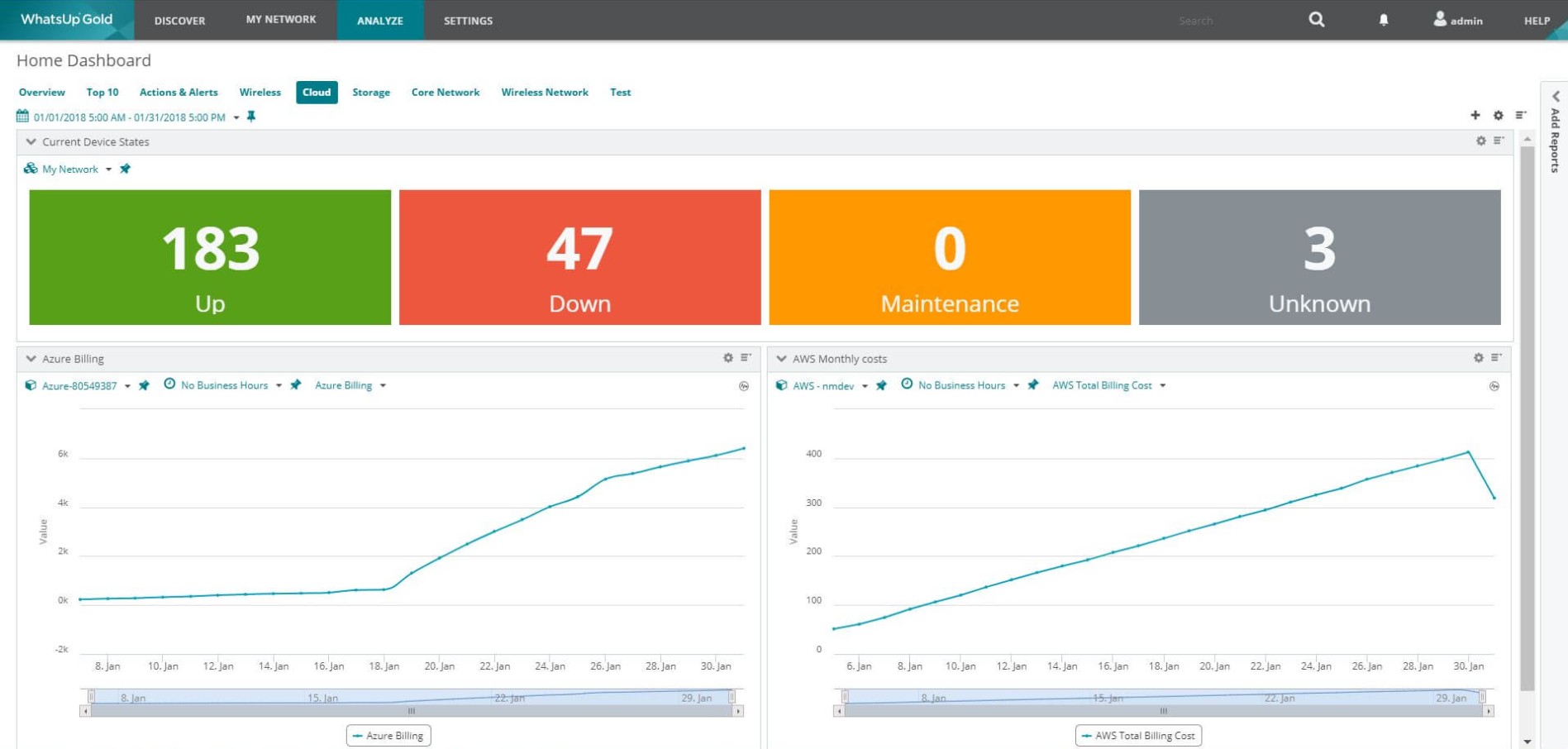Click the search magnifier icon
The width and height of the screenshot is (1568, 749).
(1316, 20)
